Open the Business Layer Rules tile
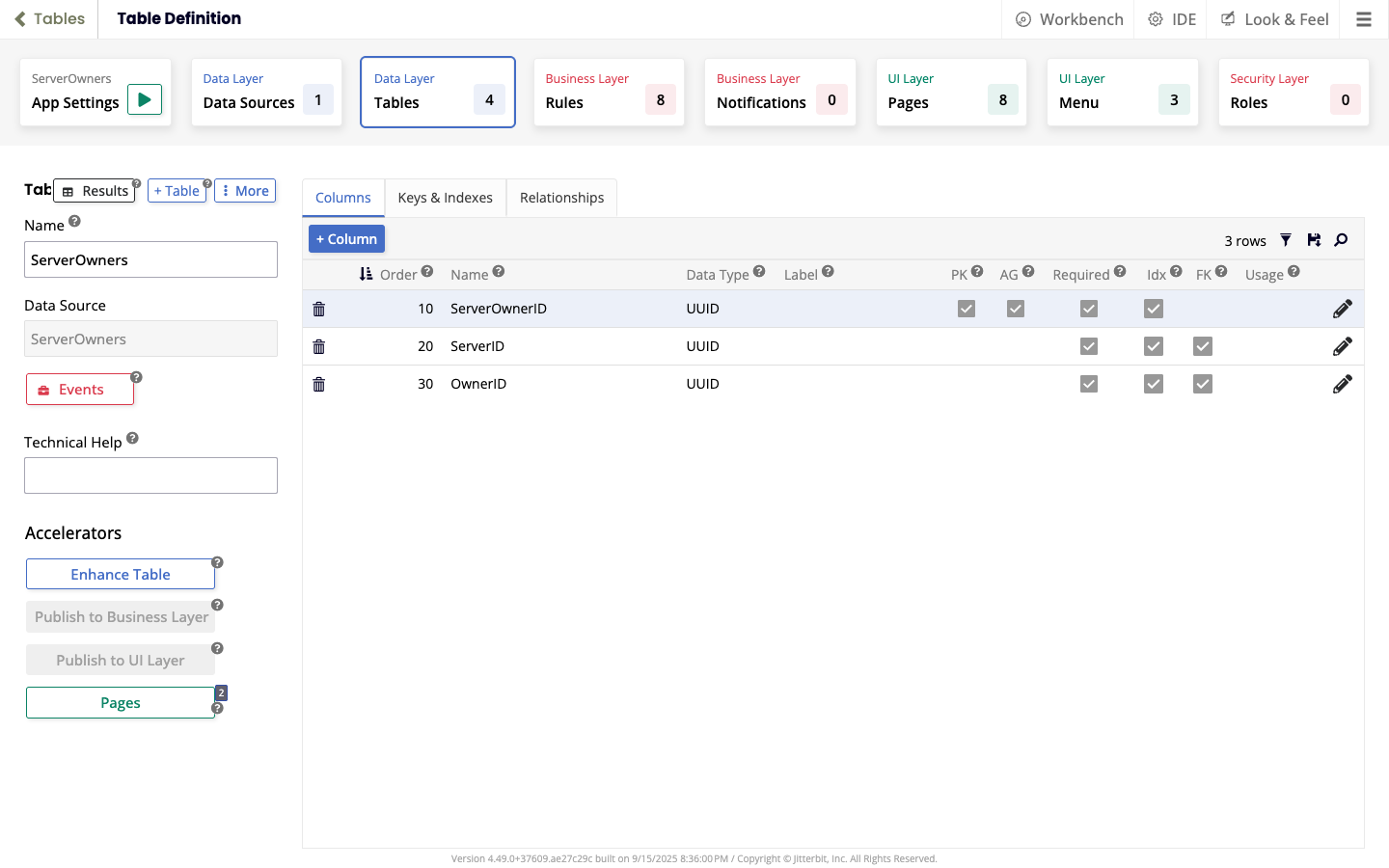Image resolution: width=1389 pixels, height=868 pixels. pos(609,93)
